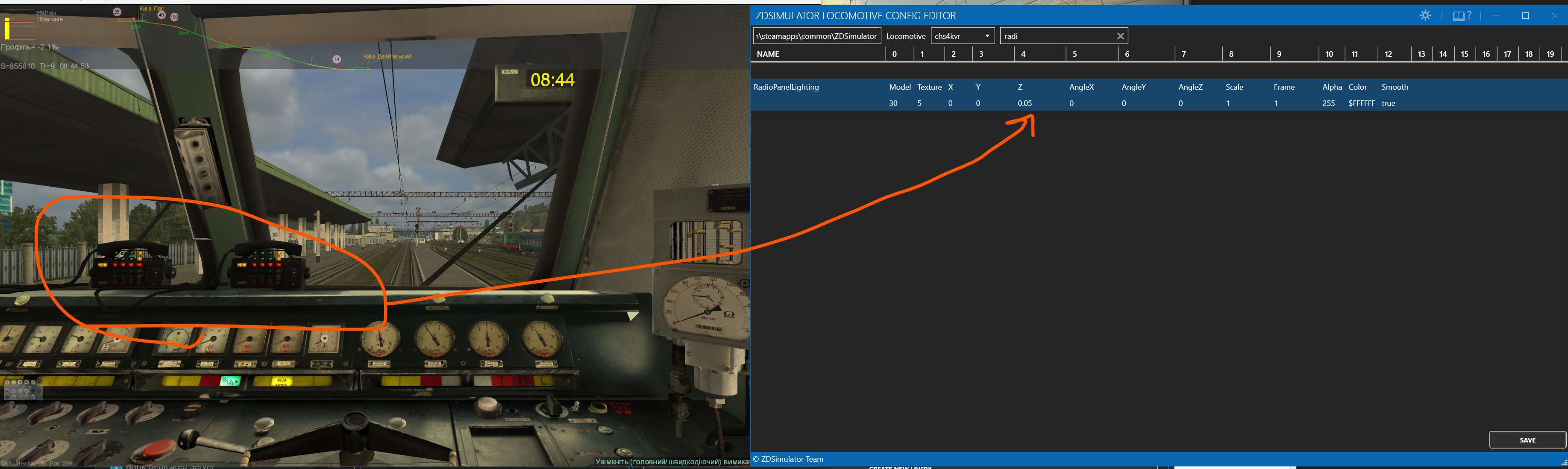Viewport: 1568px width, 469px height.
Task: Click the Model value 30 cell
Action: coord(893,103)
